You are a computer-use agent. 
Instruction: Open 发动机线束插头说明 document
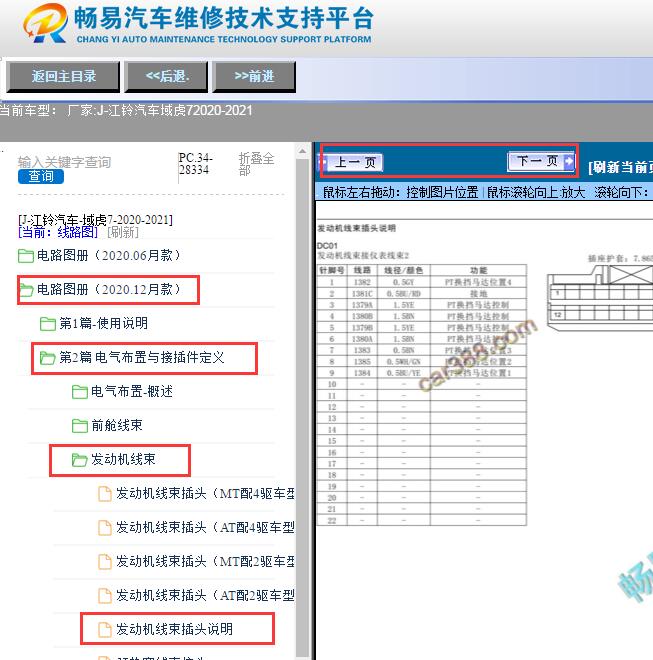pyautogui.click(x=174, y=630)
